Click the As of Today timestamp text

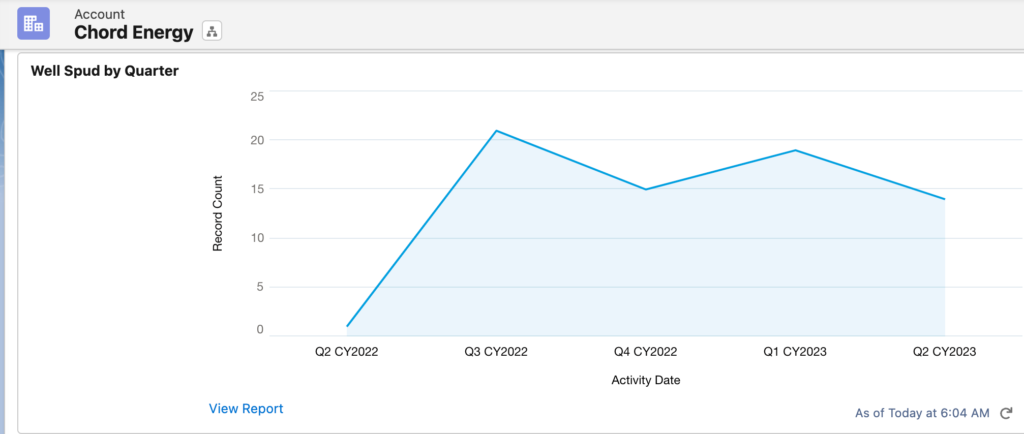coord(922,412)
